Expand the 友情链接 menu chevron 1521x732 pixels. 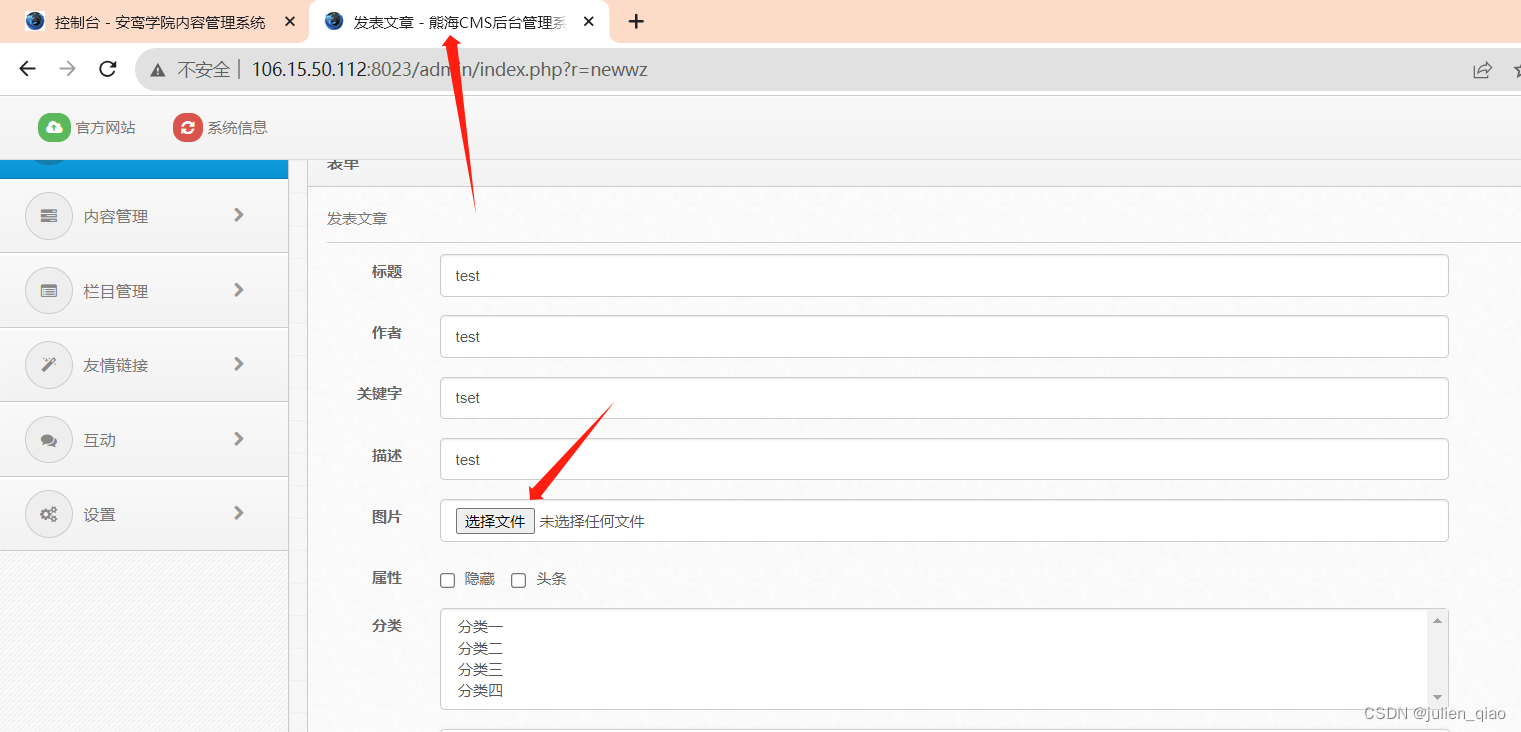pos(238,364)
